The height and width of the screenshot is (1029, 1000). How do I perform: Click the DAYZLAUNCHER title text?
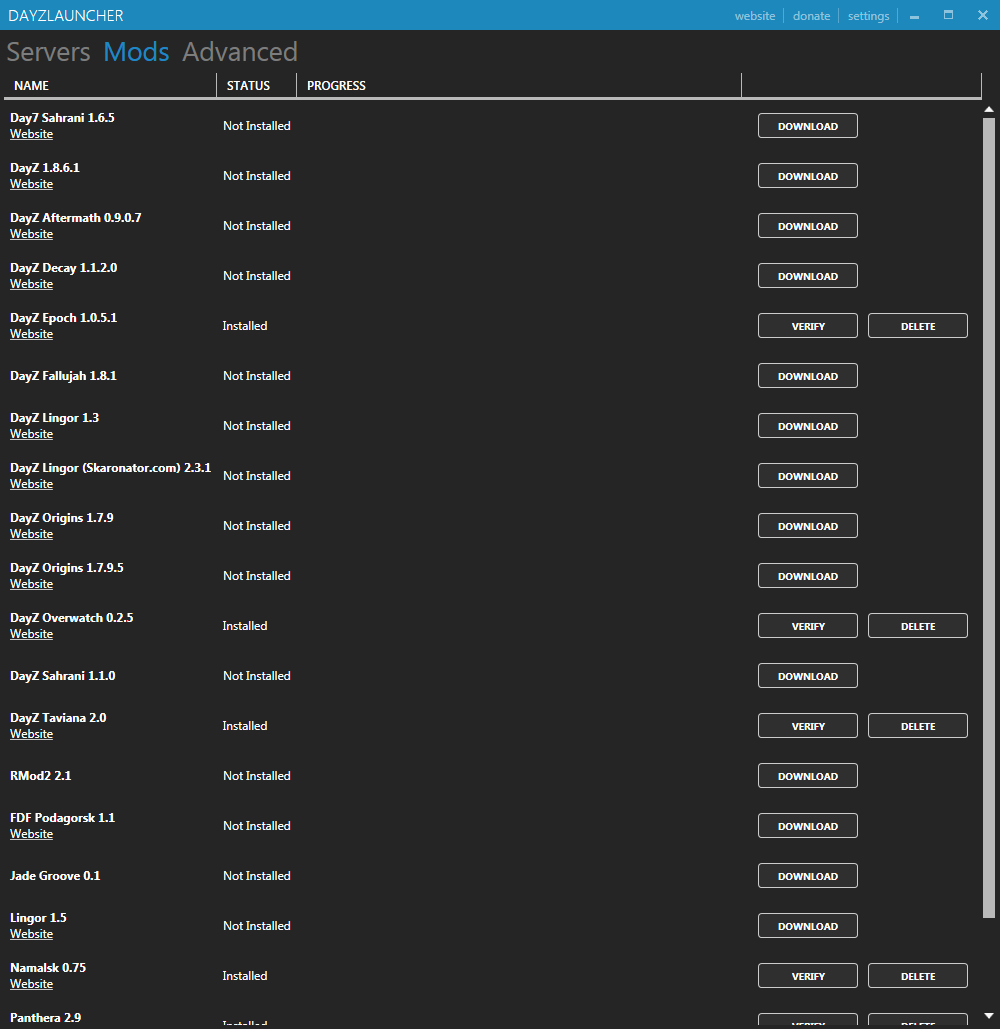pos(66,16)
